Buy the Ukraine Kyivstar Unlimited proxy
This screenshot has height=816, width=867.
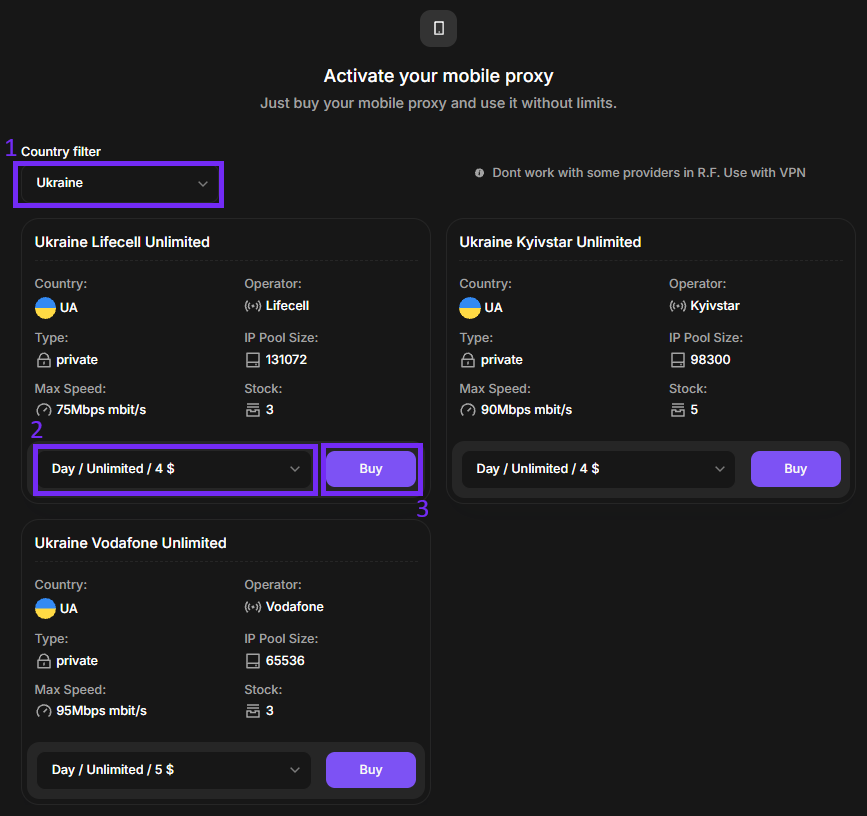tap(795, 469)
